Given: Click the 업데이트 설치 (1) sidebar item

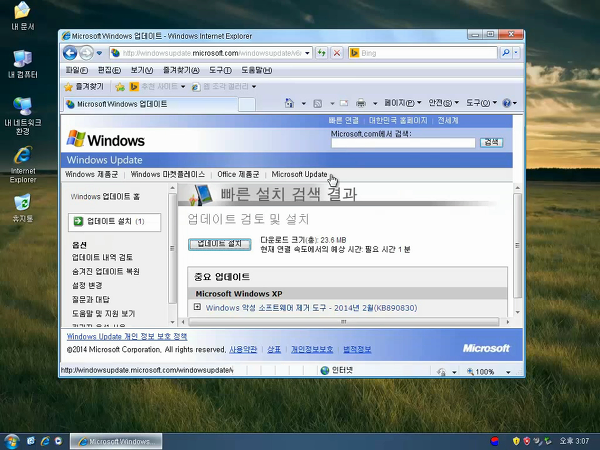Looking at the screenshot, I should 114,222.
